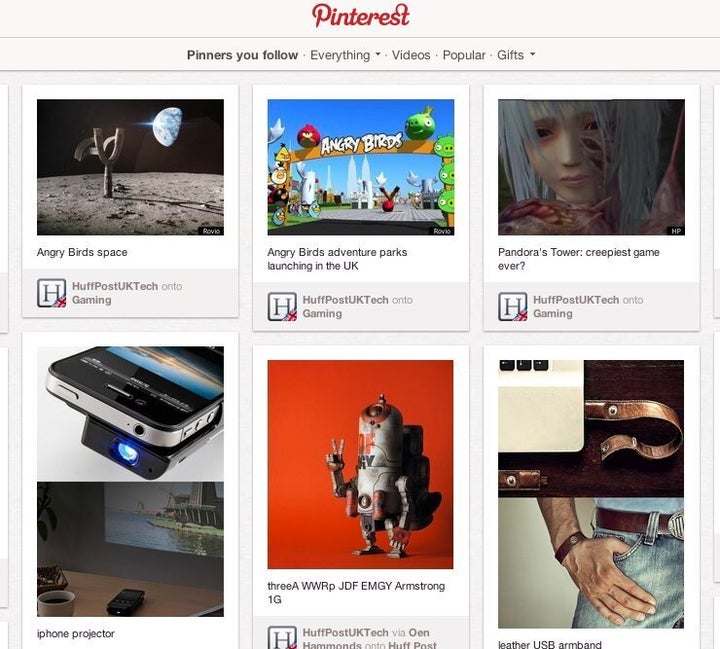
Task: Expand the Gifts dropdown arrow
Action: point(532,54)
